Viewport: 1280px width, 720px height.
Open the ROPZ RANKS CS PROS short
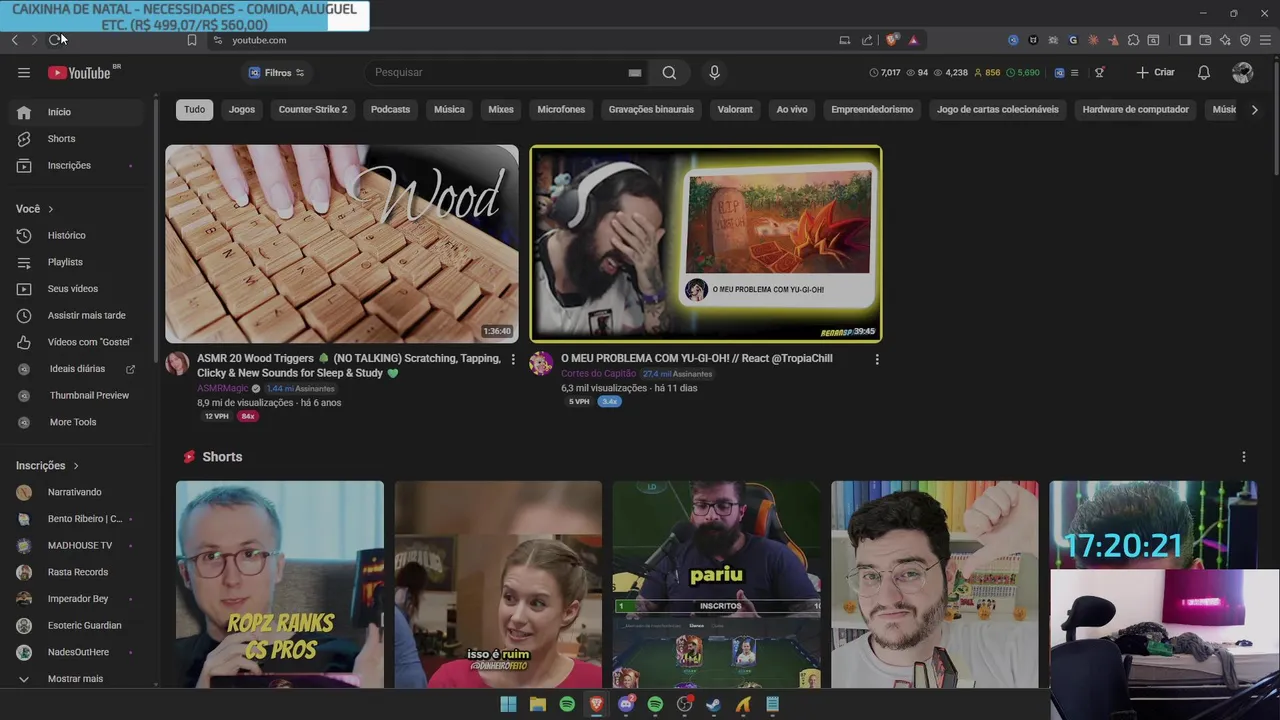pyautogui.click(x=280, y=585)
